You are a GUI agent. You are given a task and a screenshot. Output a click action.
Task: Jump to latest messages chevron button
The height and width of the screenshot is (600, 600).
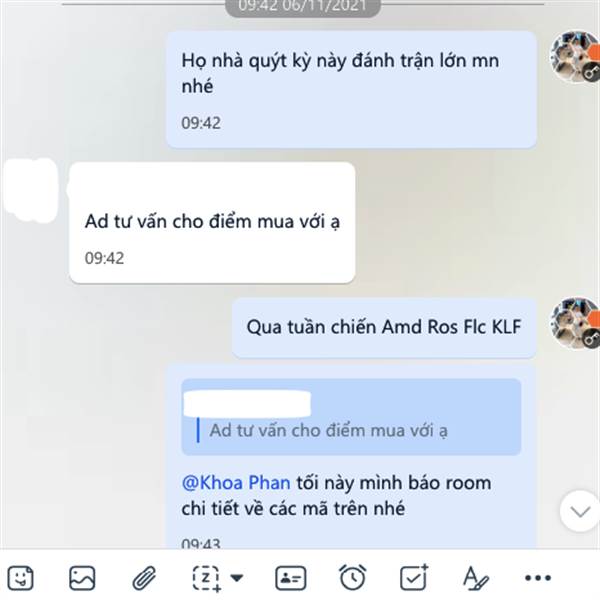click(x=580, y=511)
